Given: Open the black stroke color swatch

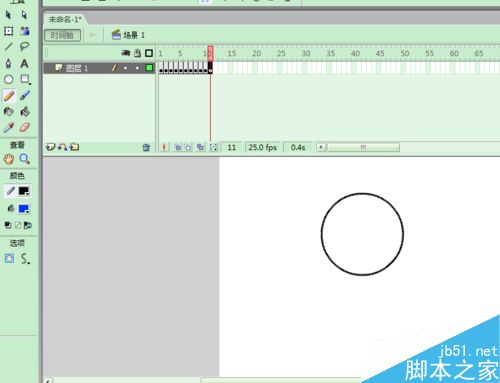Looking at the screenshot, I should [x=24, y=191].
